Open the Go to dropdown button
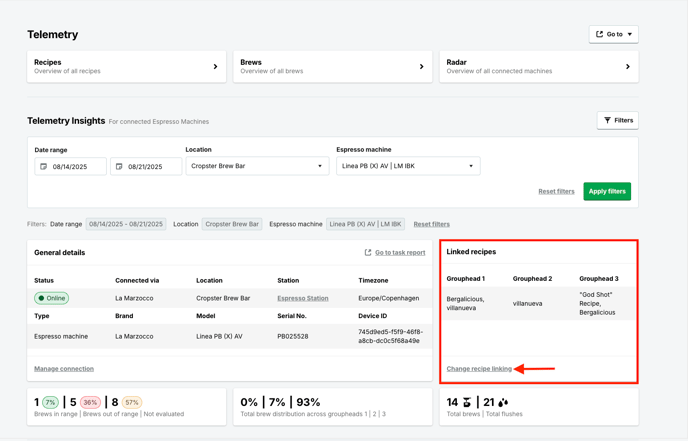688x441 pixels. [x=613, y=34]
